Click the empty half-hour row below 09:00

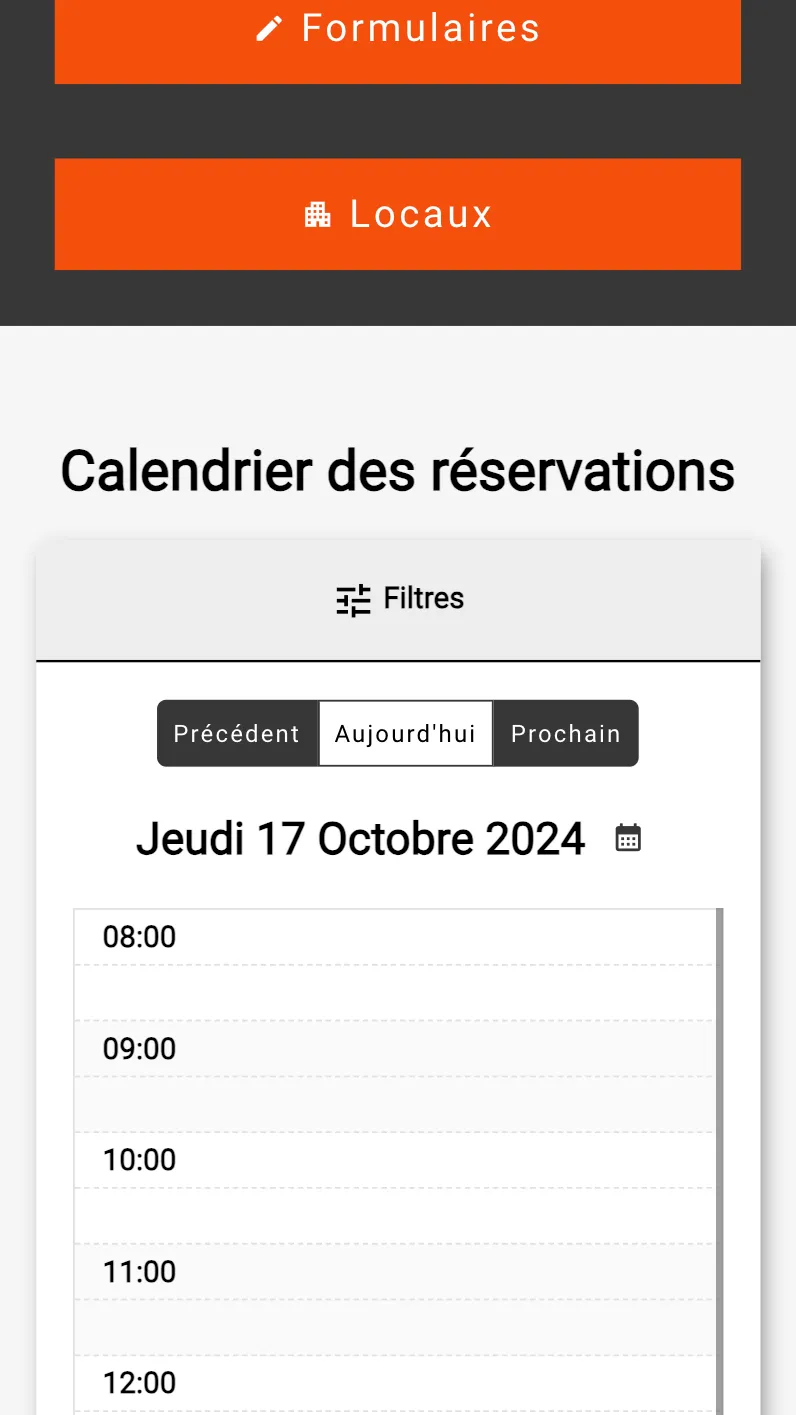pyautogui.click(x=395, y=1105)
